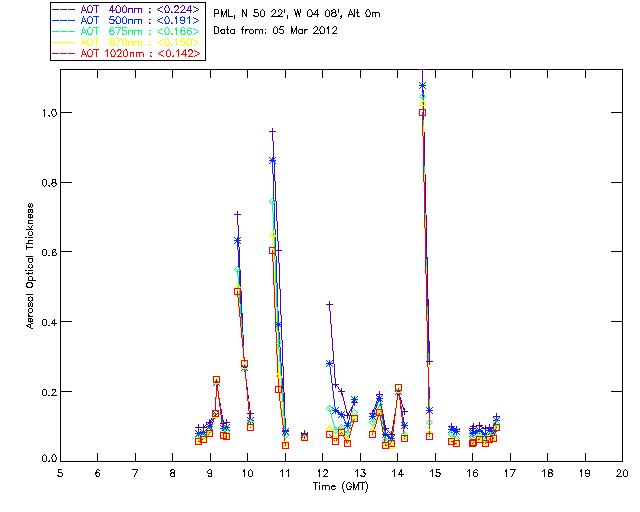Click the isolated data point at hour 11.5
The width and height of the screenshot is (640, 512).
pos(304,436)
